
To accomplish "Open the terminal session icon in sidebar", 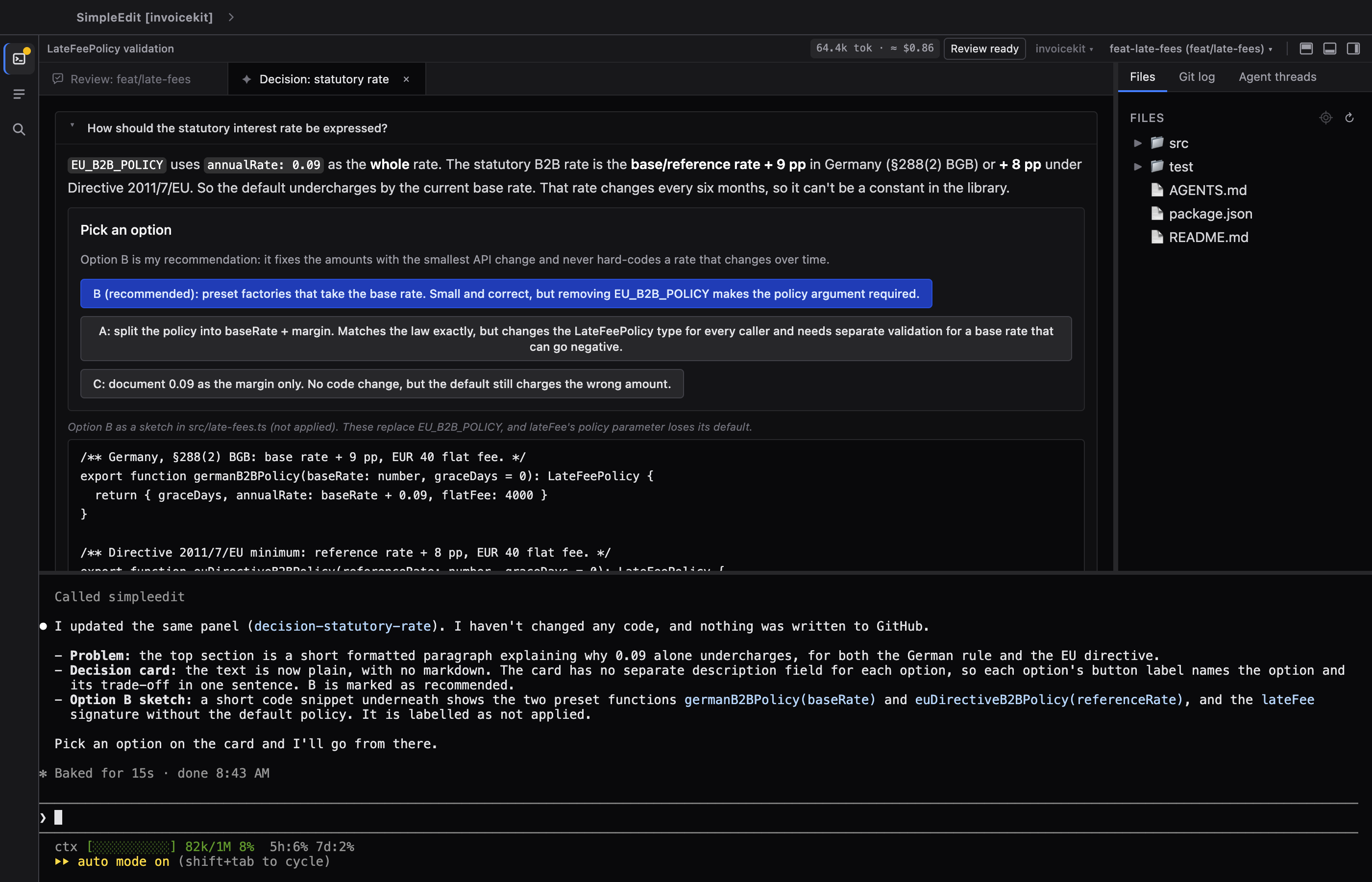I will pos(20,58).
